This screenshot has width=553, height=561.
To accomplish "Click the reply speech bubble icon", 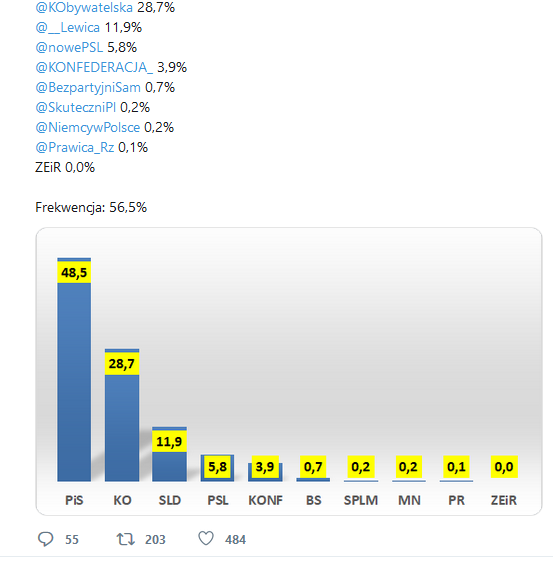I will [x=45, y=539].
